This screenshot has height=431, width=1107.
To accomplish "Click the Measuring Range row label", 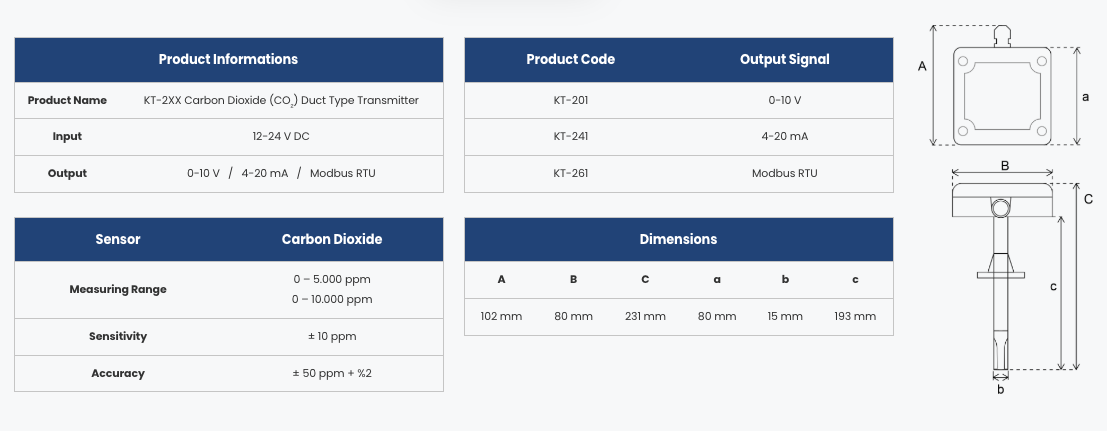I will pos(118,289).
